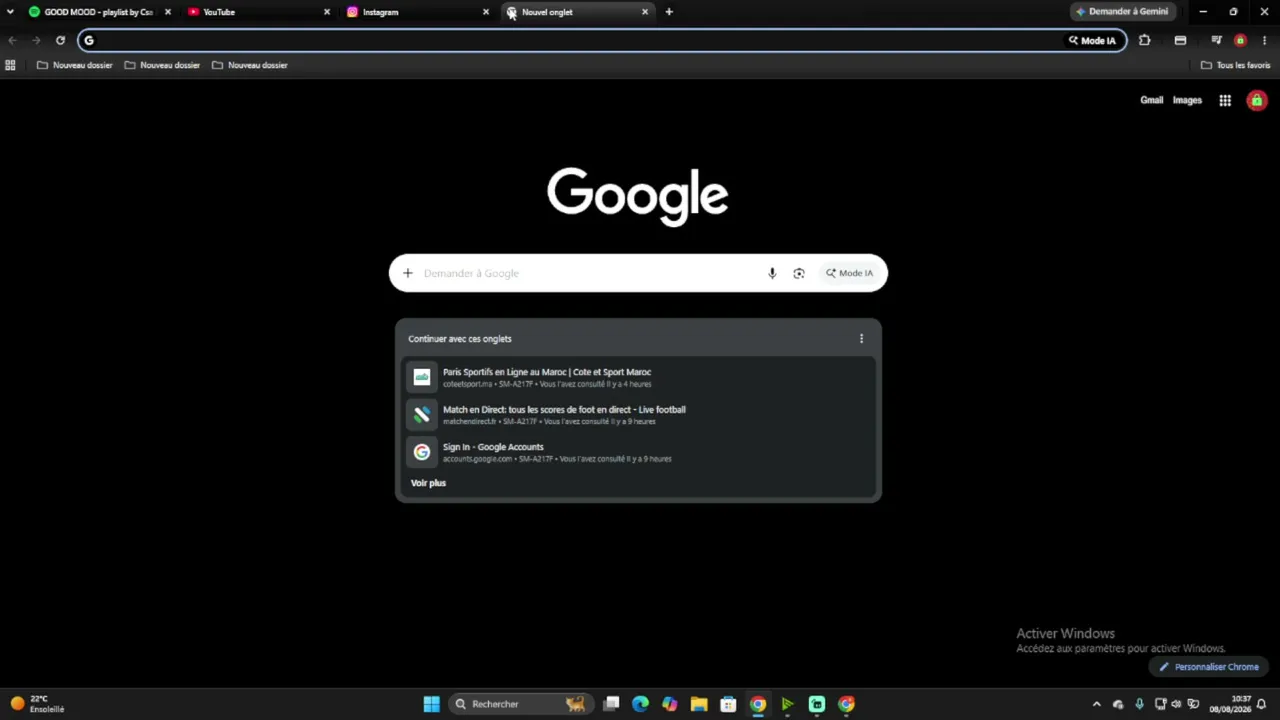Open the apps grid in bookmarks bar
1280x720 pixels.
point(10,65)
